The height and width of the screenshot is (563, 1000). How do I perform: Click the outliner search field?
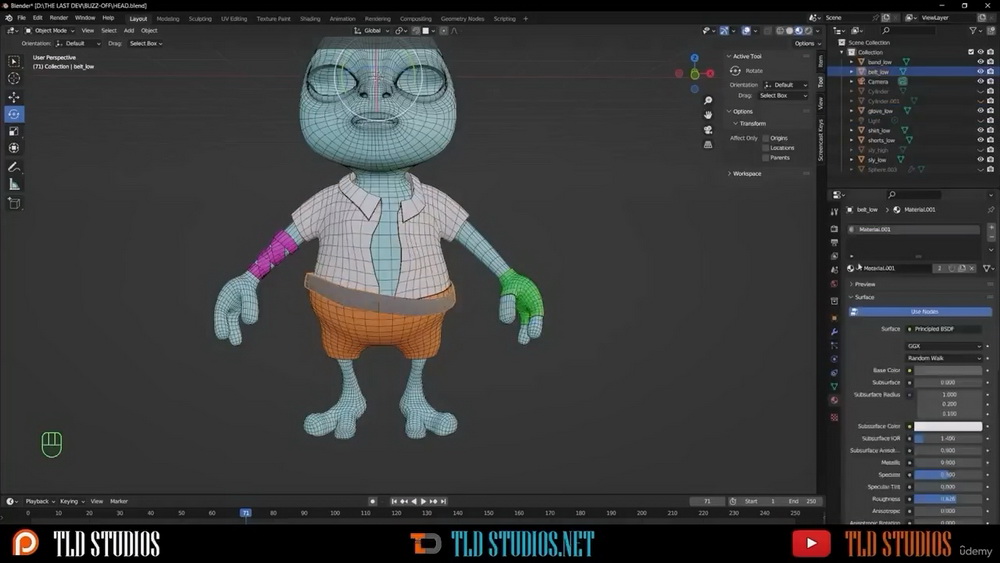tap(908, 30)
